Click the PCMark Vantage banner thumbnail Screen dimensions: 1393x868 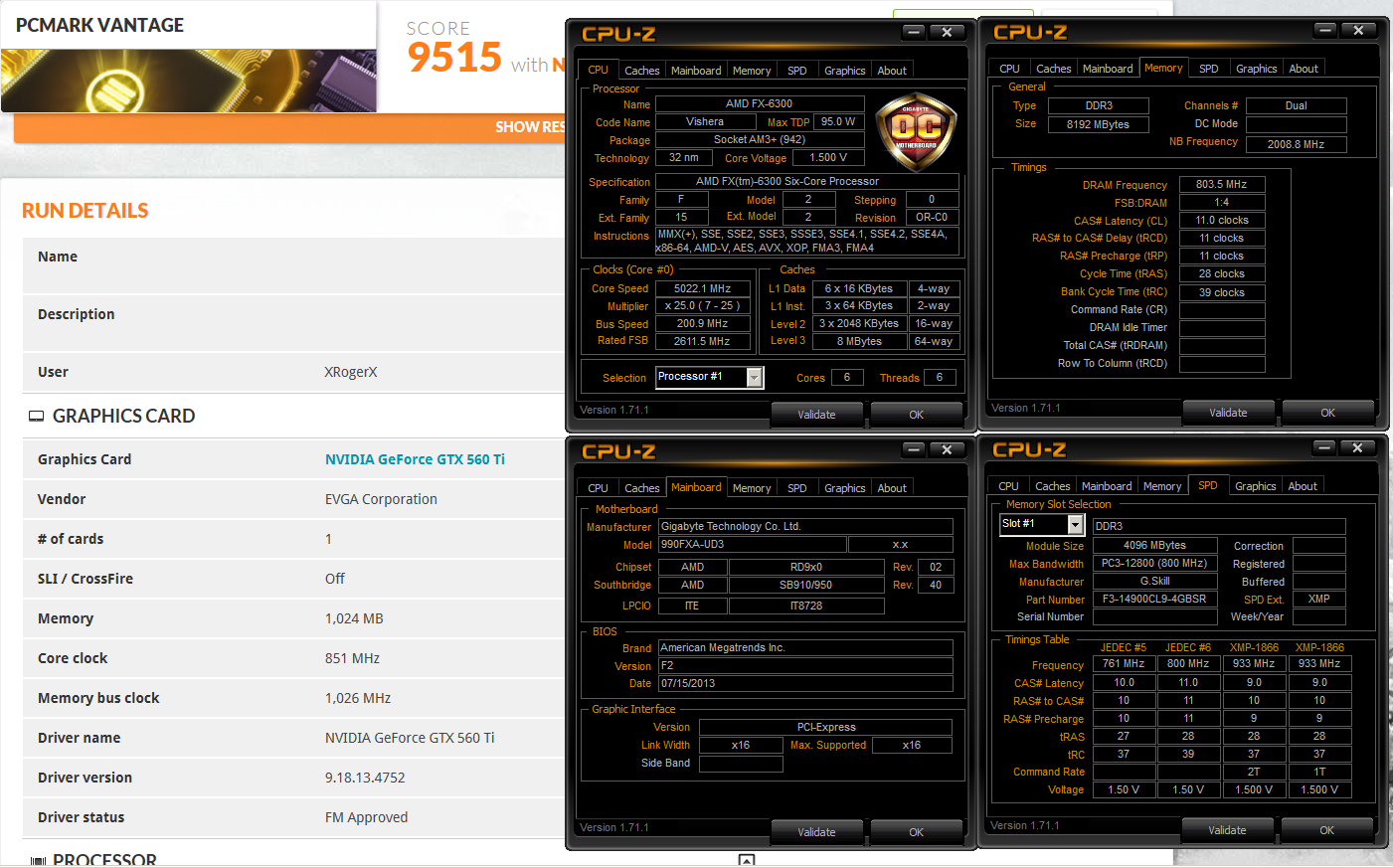(189, 81)
